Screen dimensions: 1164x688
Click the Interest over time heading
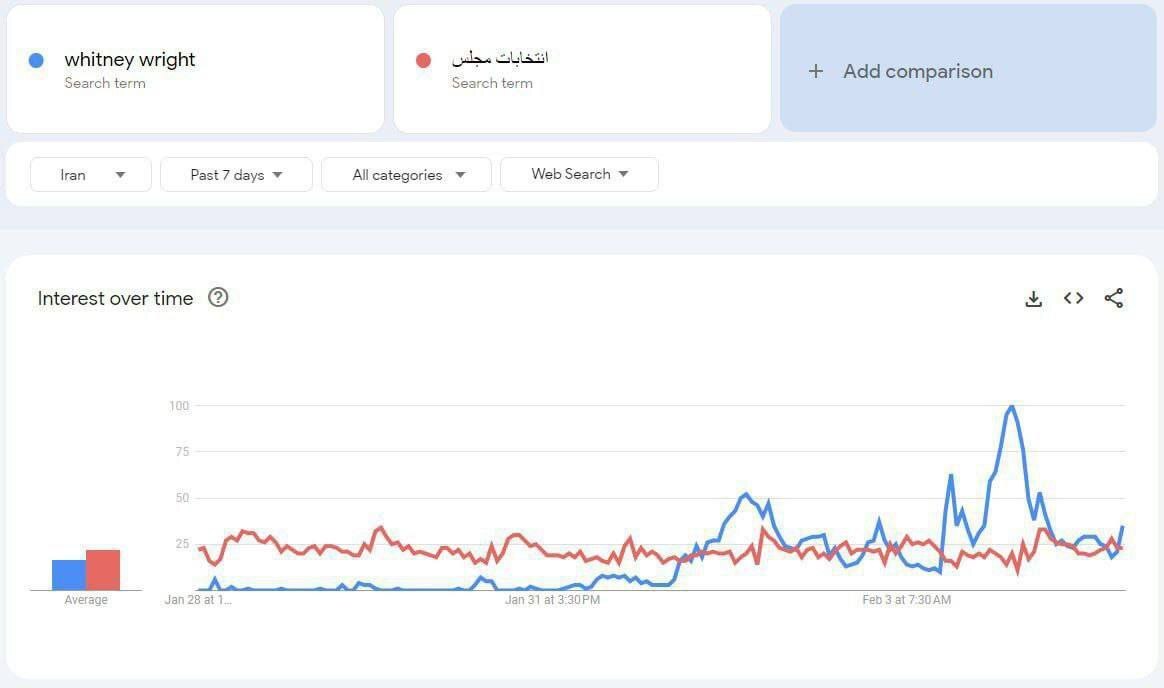115,298
